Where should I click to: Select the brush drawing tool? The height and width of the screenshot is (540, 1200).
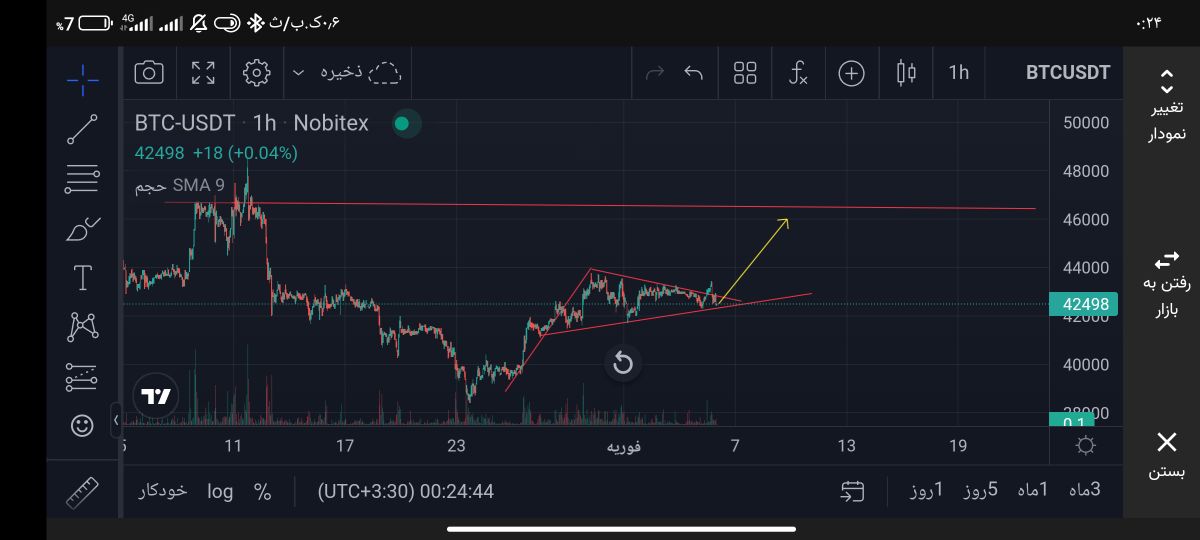[x=82, y=229]
